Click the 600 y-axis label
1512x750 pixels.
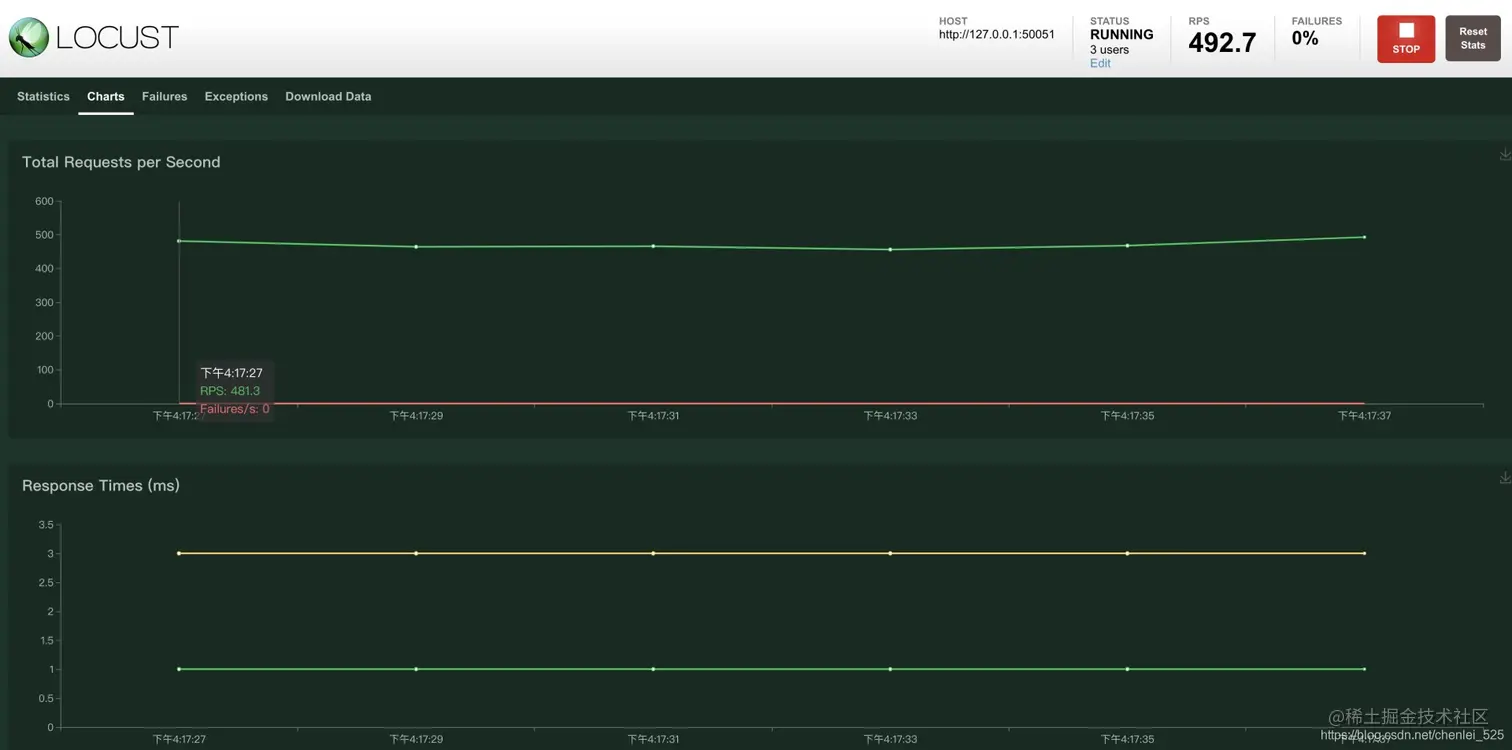pos(44,201)
